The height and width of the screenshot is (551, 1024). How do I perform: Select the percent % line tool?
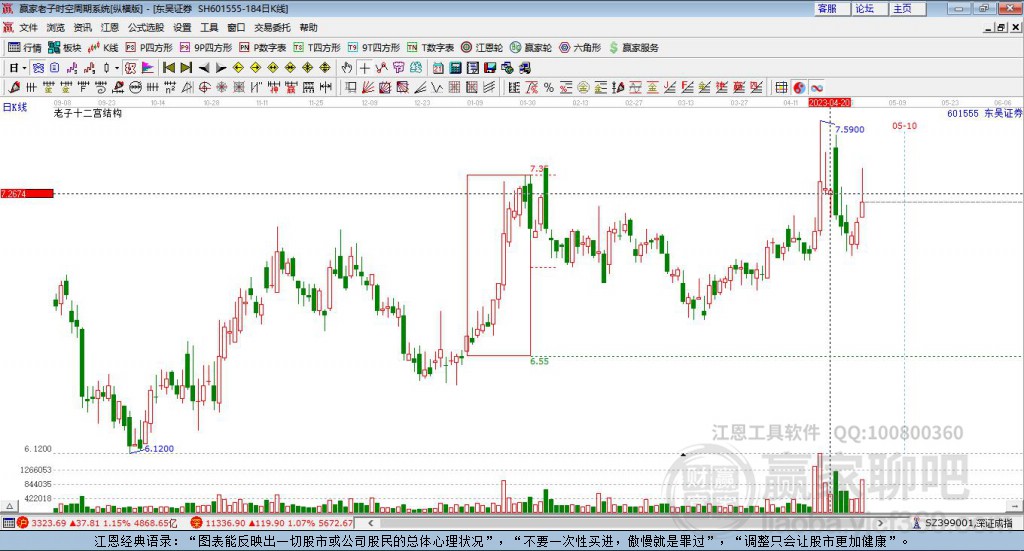coord(549,87)
